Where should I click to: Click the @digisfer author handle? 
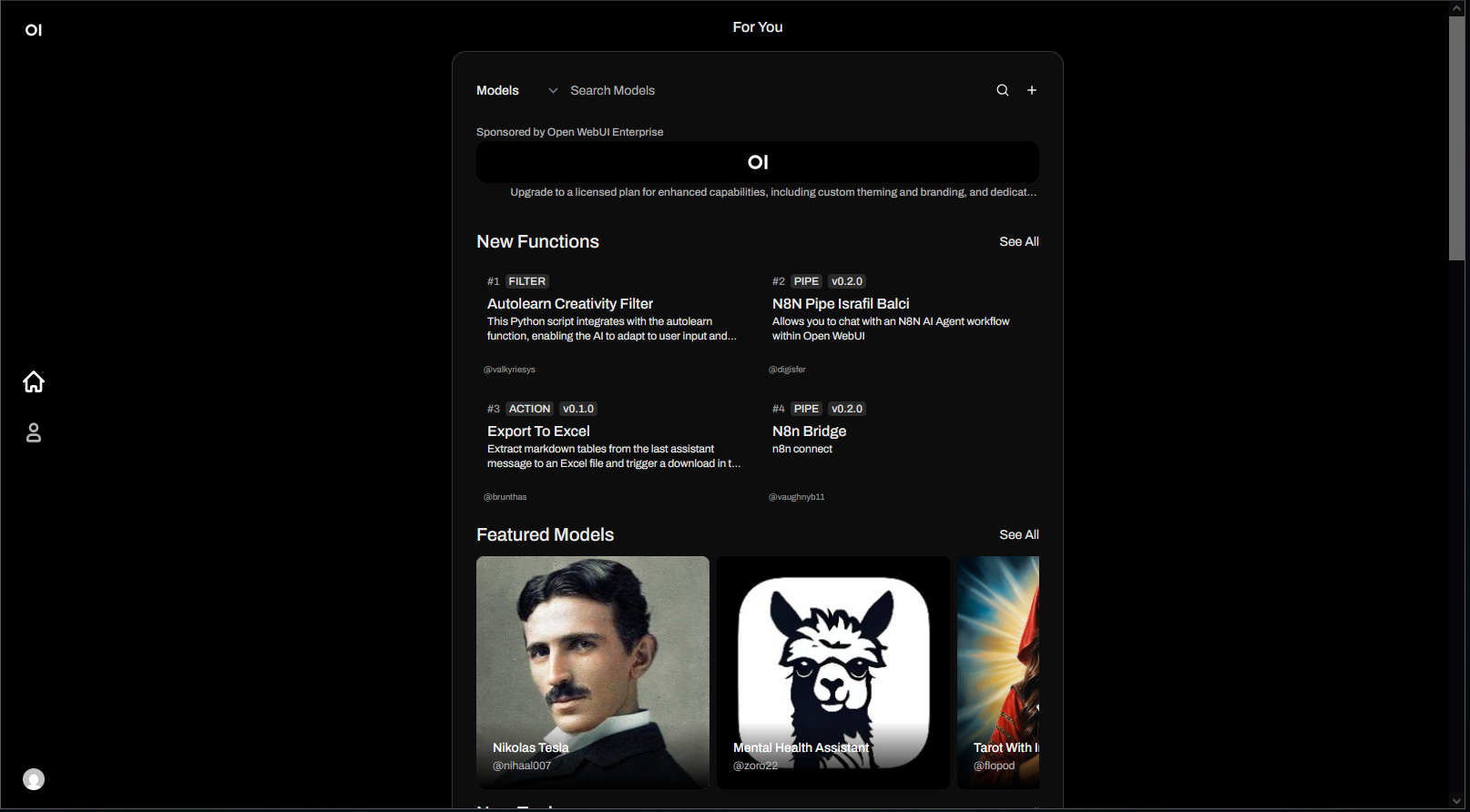click(x=787, y=370)
